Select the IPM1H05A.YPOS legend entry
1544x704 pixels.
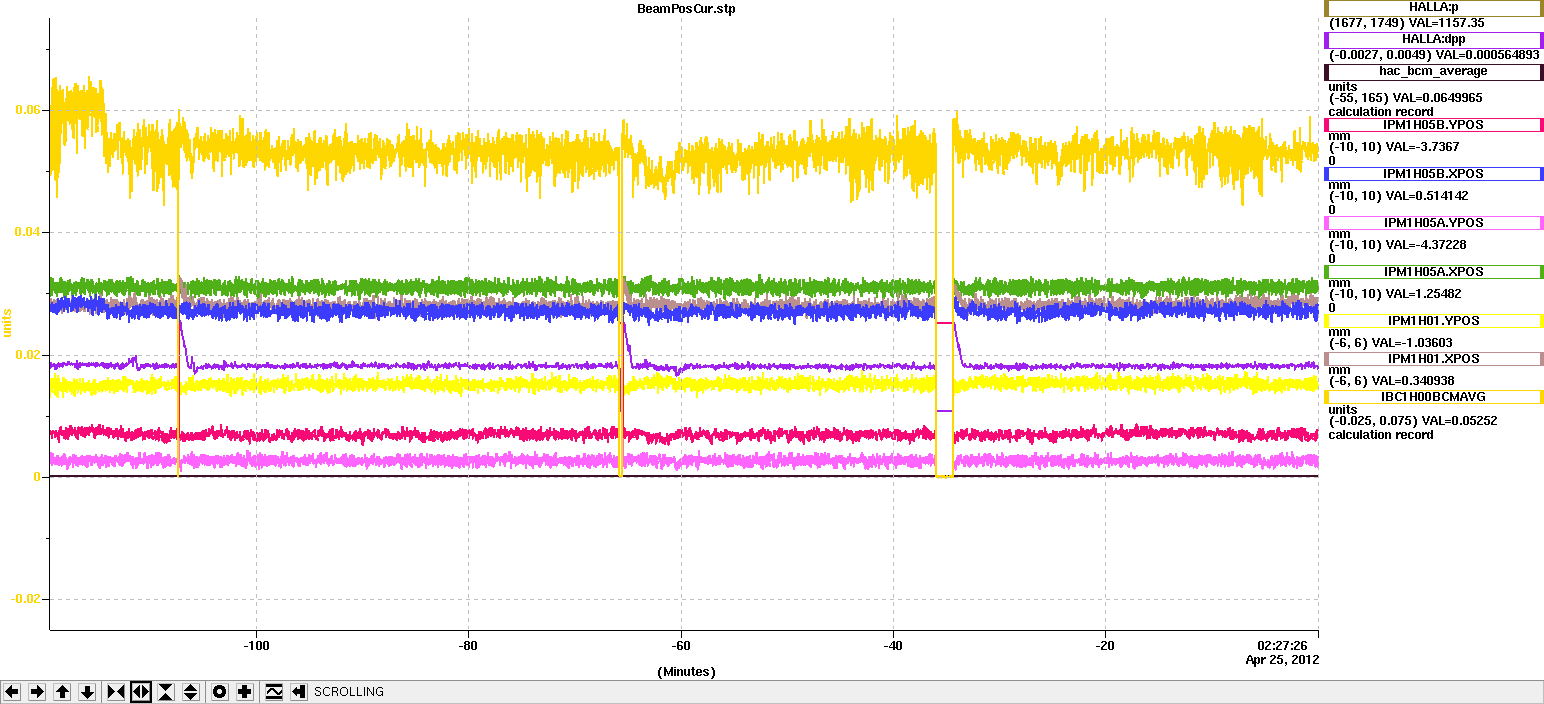(x=1433, y=222)
